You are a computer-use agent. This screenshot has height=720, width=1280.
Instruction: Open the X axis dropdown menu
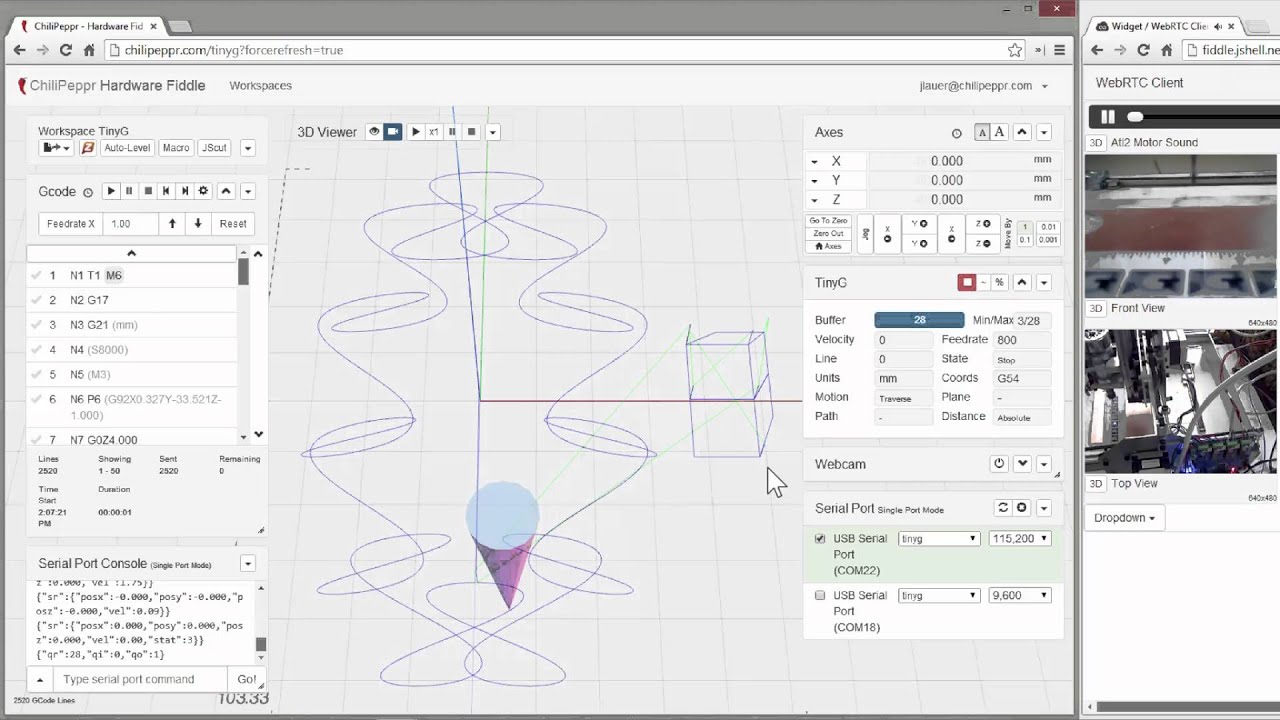[814, 162]
